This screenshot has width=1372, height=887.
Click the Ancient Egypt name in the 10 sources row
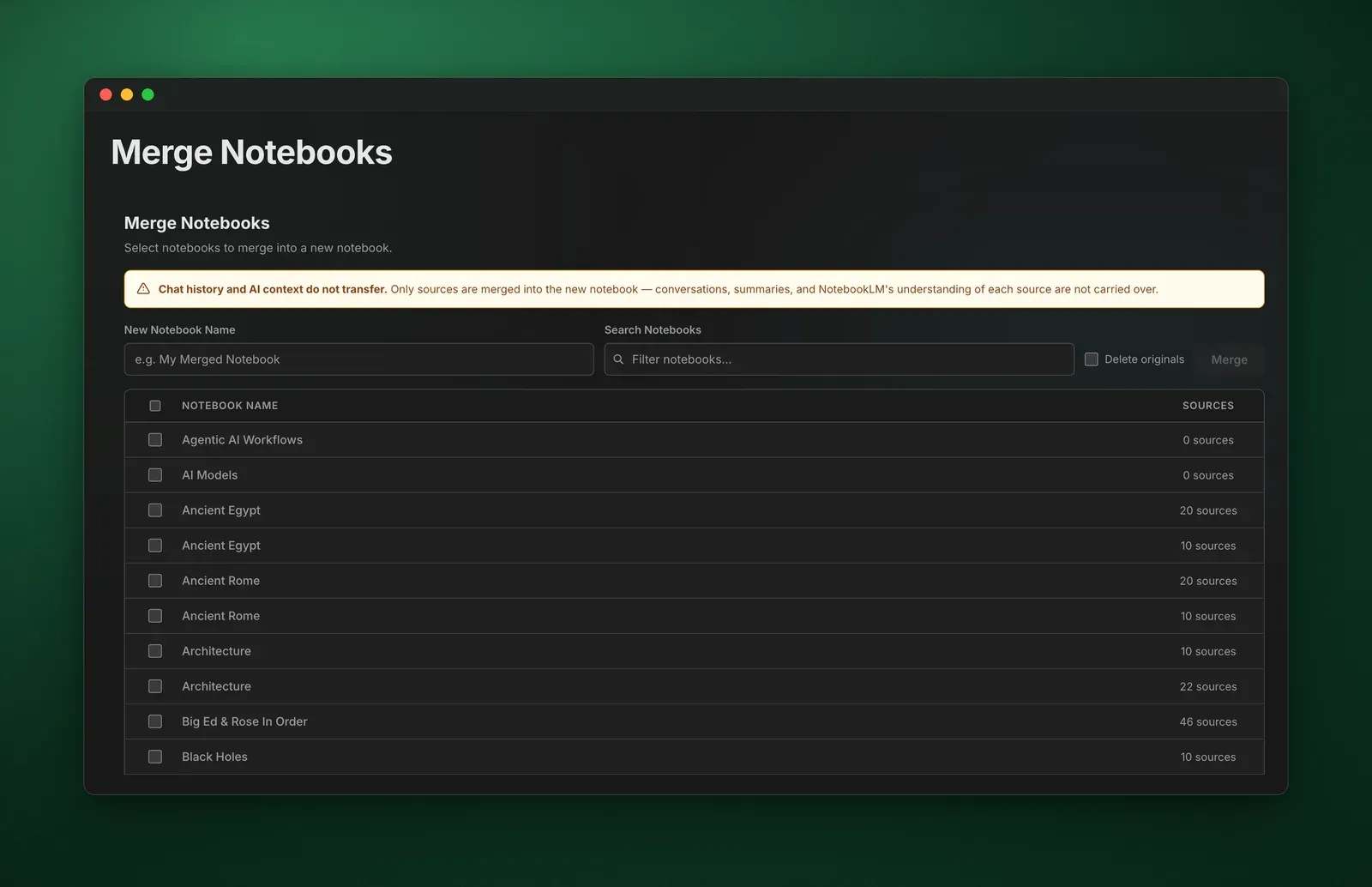click(x=221, y=546)
